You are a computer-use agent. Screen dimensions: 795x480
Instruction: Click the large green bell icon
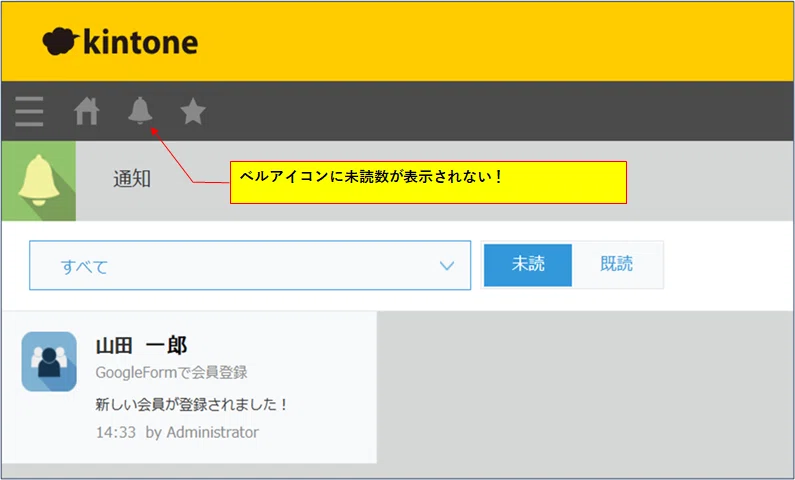point(38,181)
